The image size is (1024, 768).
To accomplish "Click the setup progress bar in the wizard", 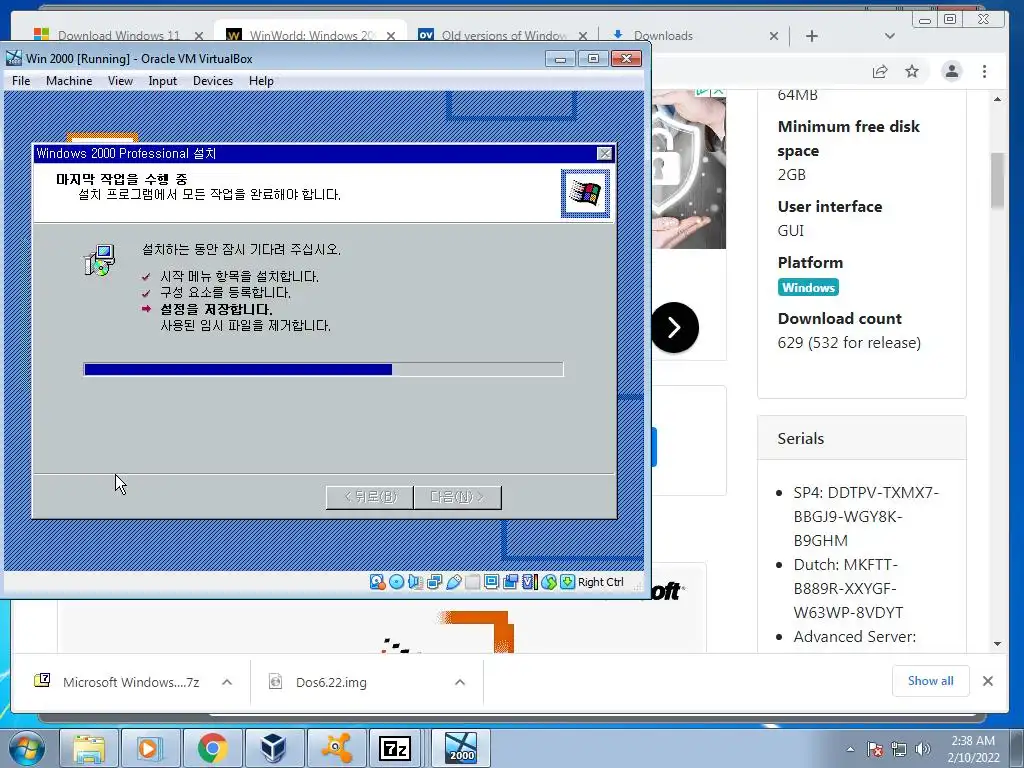I will (323, 369).
